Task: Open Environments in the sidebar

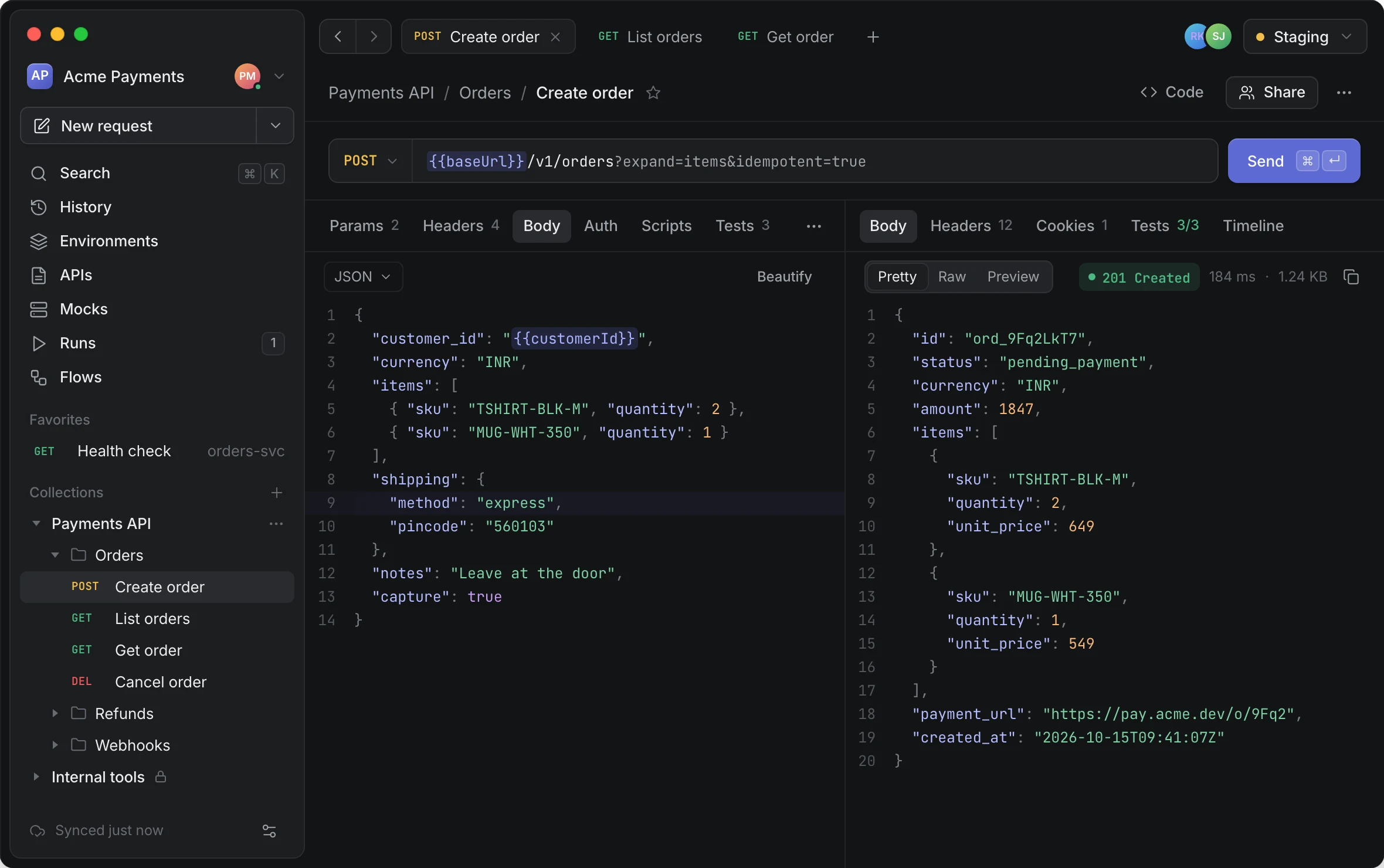Action: pos(157,241)
